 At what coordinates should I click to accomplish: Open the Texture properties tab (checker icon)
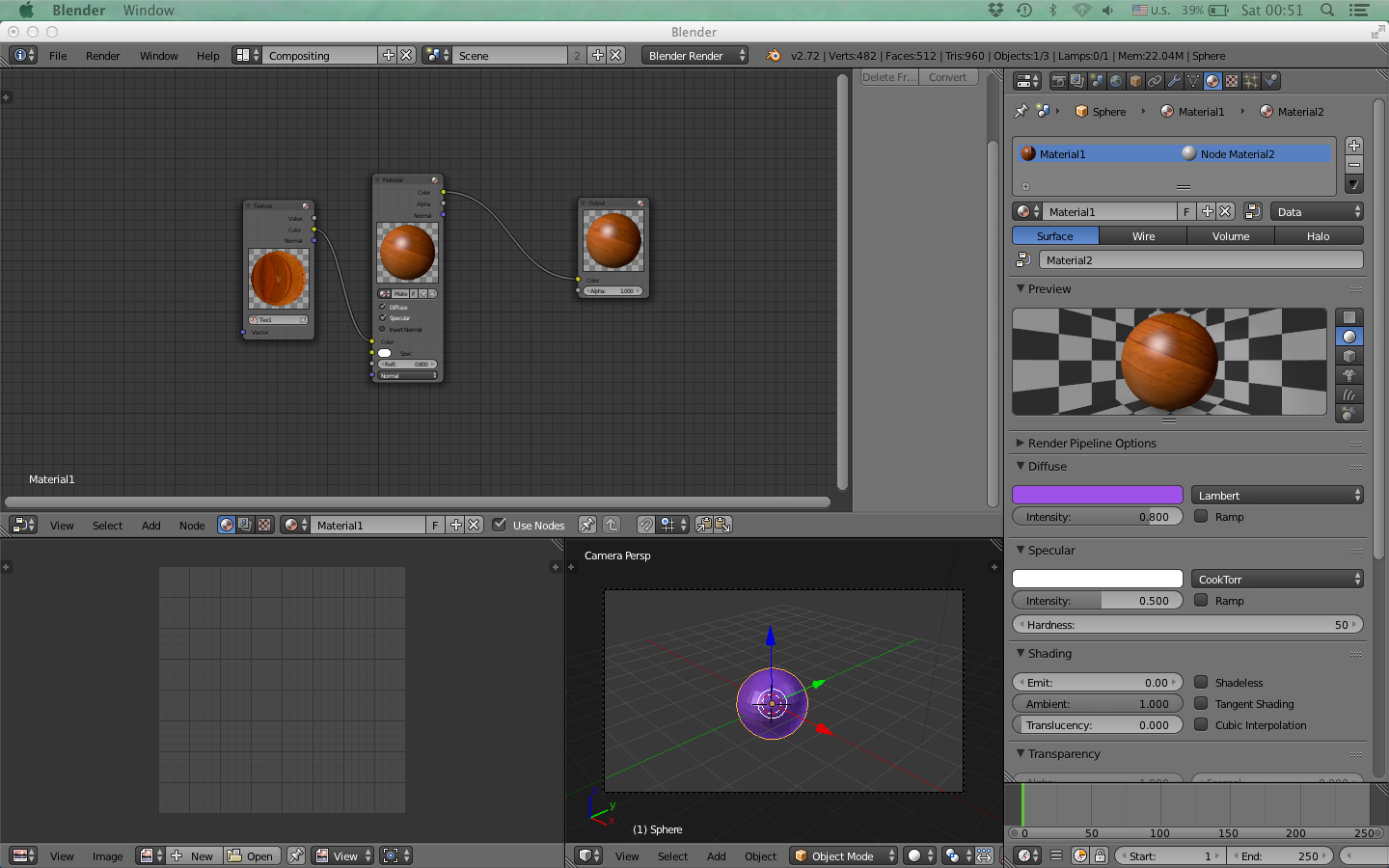tap(1232, 81)
